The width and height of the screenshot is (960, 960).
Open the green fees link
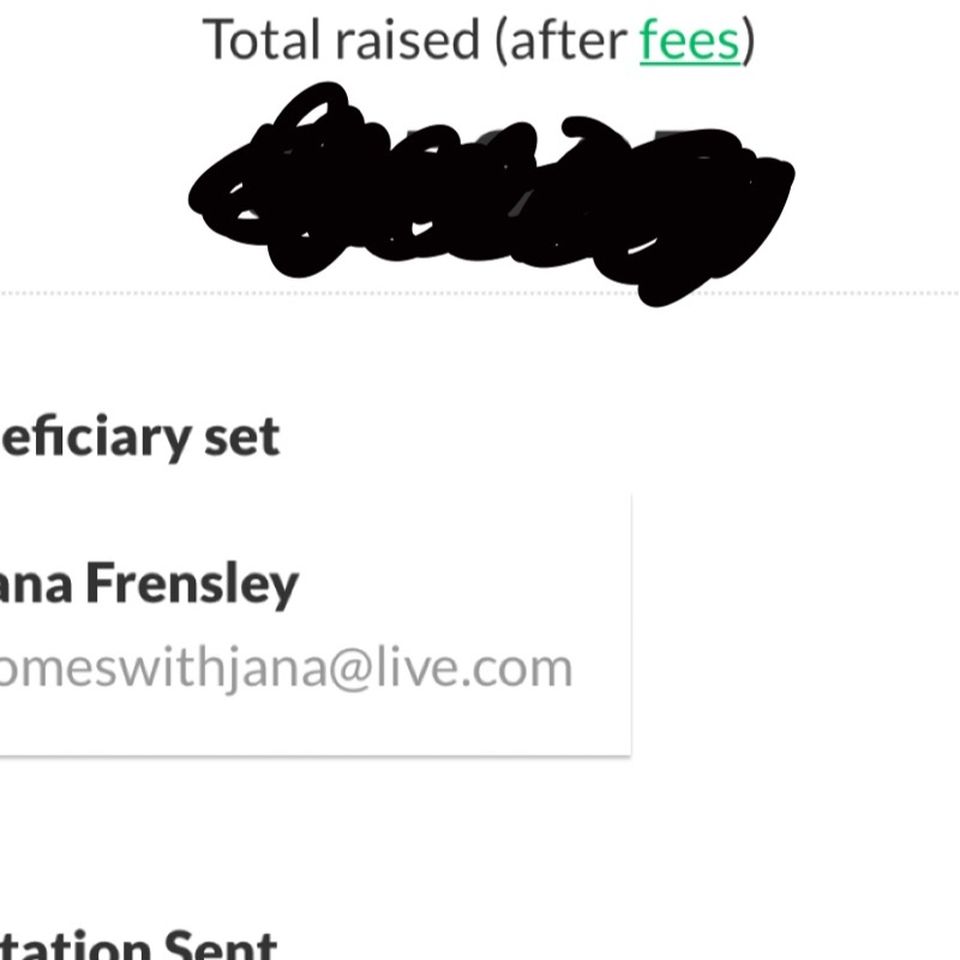coord(690,40)
